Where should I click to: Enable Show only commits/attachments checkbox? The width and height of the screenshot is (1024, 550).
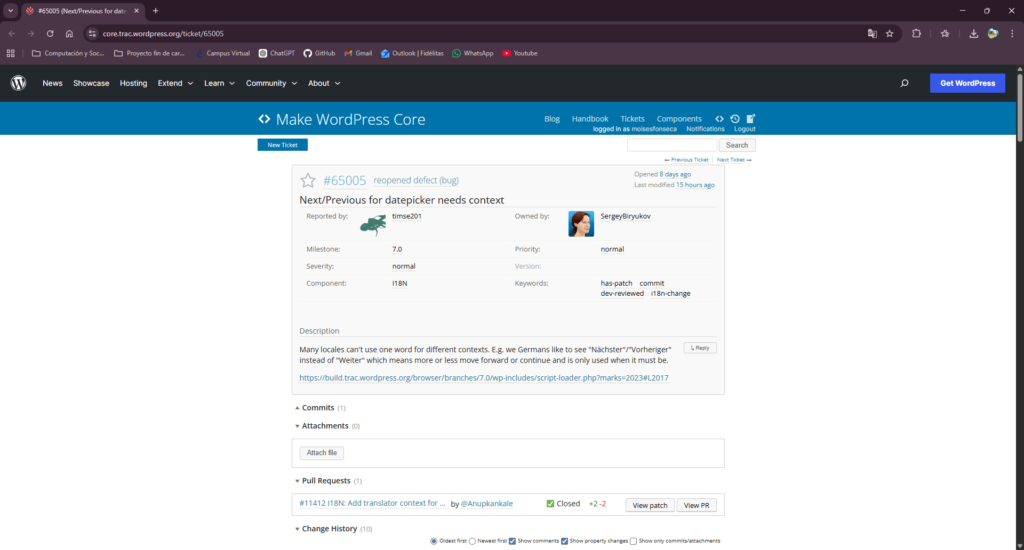633,541
